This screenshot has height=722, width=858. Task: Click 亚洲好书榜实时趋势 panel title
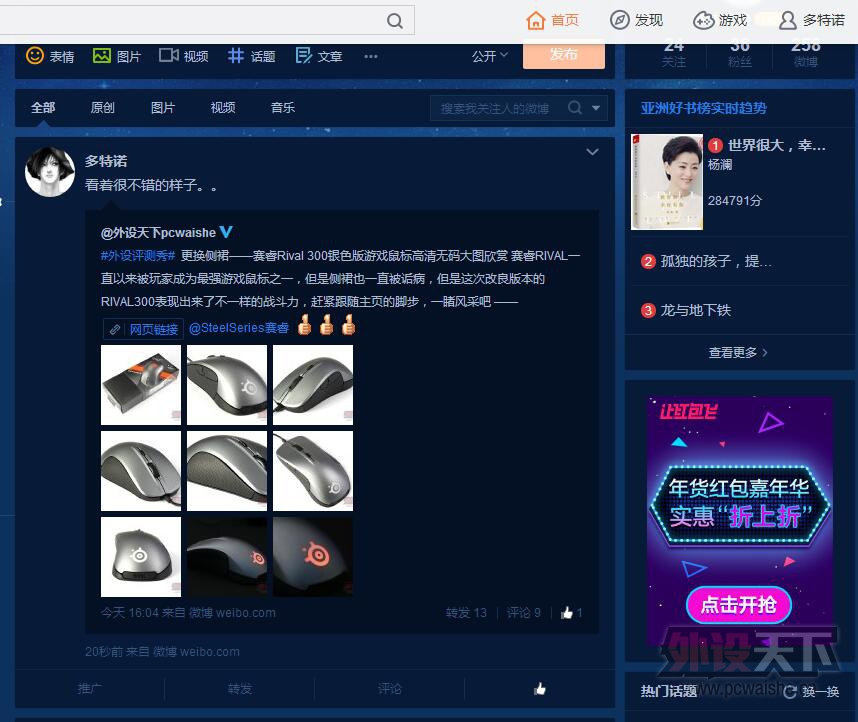click(x=704, y=108)
